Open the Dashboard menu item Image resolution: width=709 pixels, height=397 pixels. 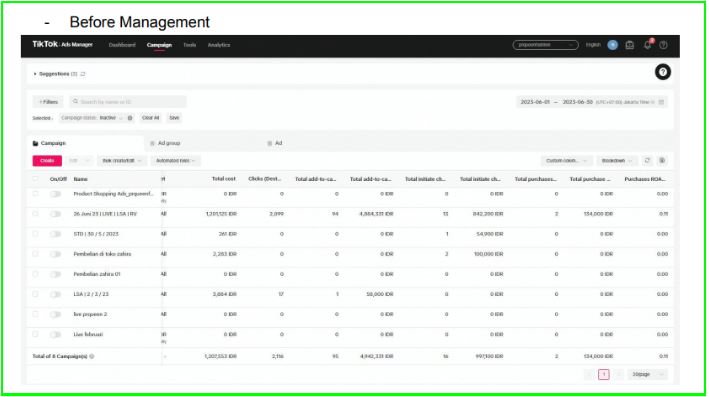(x=122, y=45)
